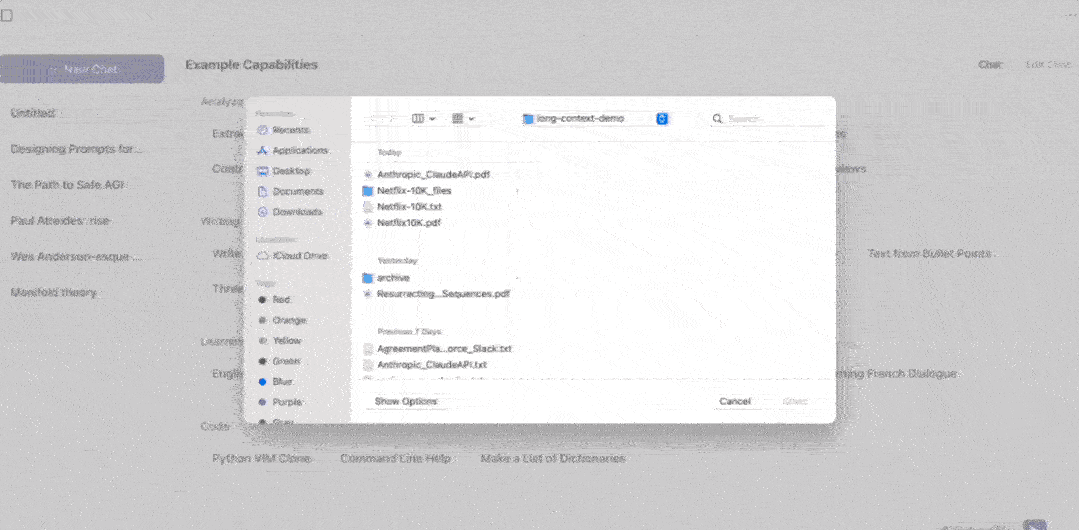Toggle the sidebar icon in the app's top-left corner

[x=6, y=15]
